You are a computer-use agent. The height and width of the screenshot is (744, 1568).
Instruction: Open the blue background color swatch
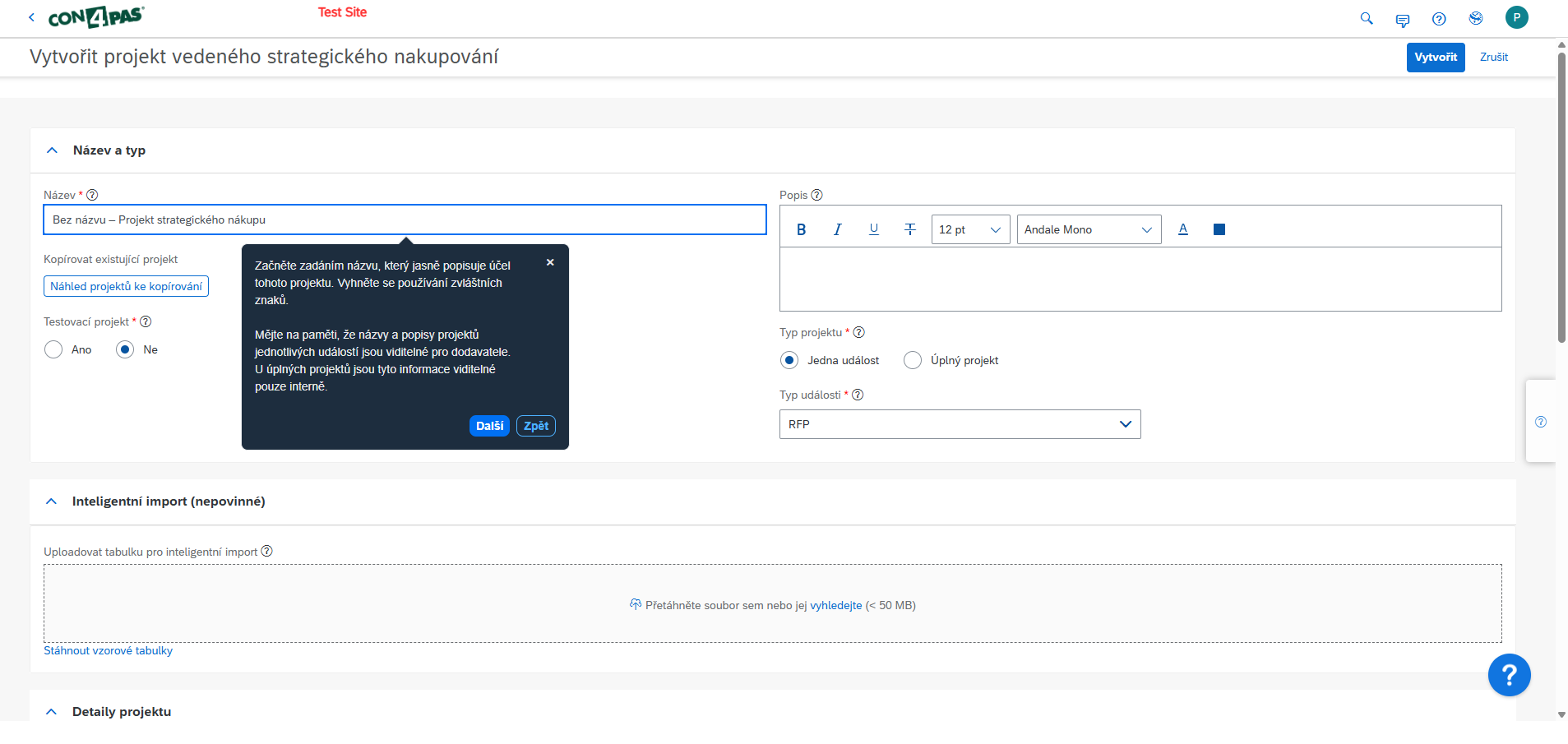click(1219, 229)
